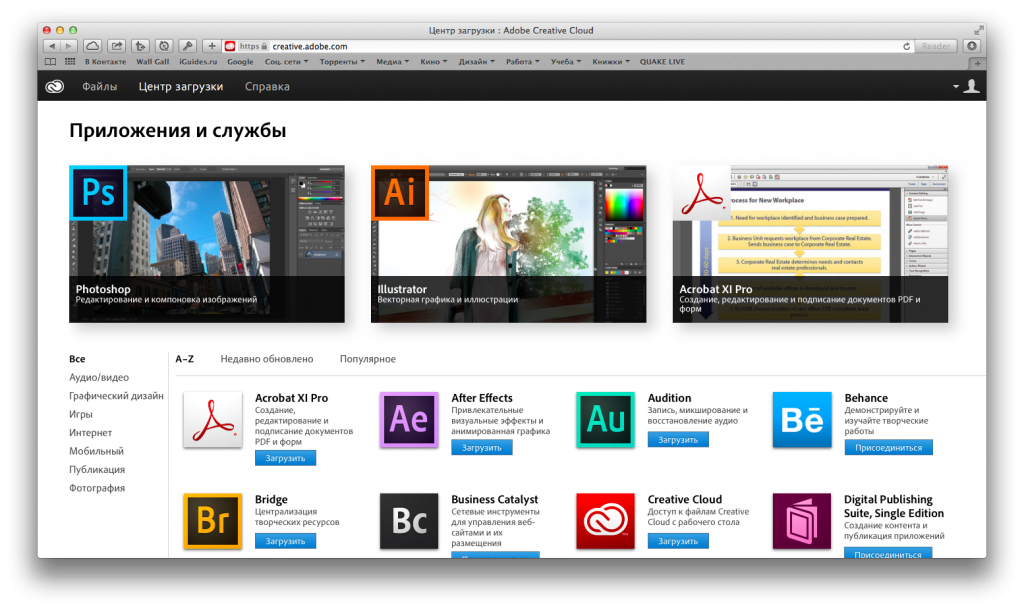Switch to Популярное tab
This screenshot has height=610, width=1024.
(368, 359)
